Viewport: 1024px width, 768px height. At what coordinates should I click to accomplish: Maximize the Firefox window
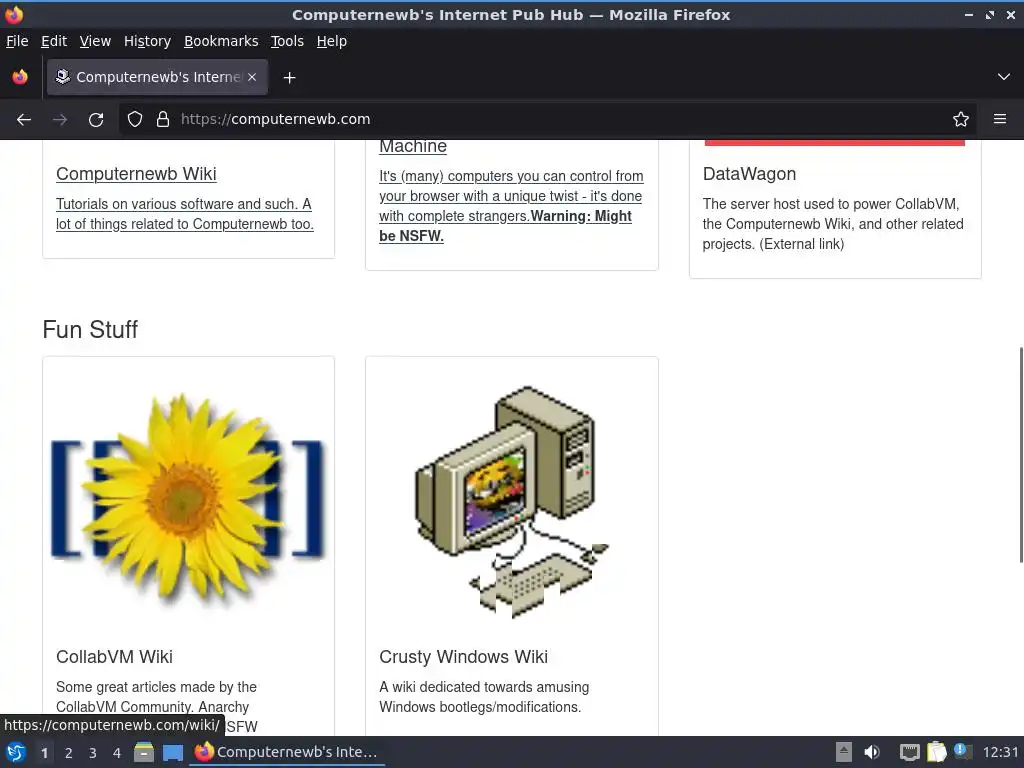click(990, 14)
